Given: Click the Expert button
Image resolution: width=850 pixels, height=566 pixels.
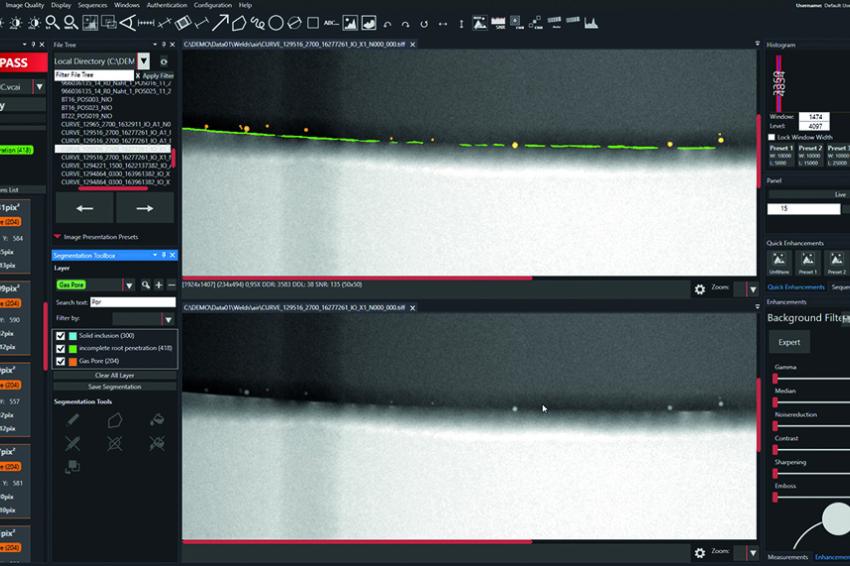Looking at the screenshot, I should pyautogui.click(x=789, y=342).
